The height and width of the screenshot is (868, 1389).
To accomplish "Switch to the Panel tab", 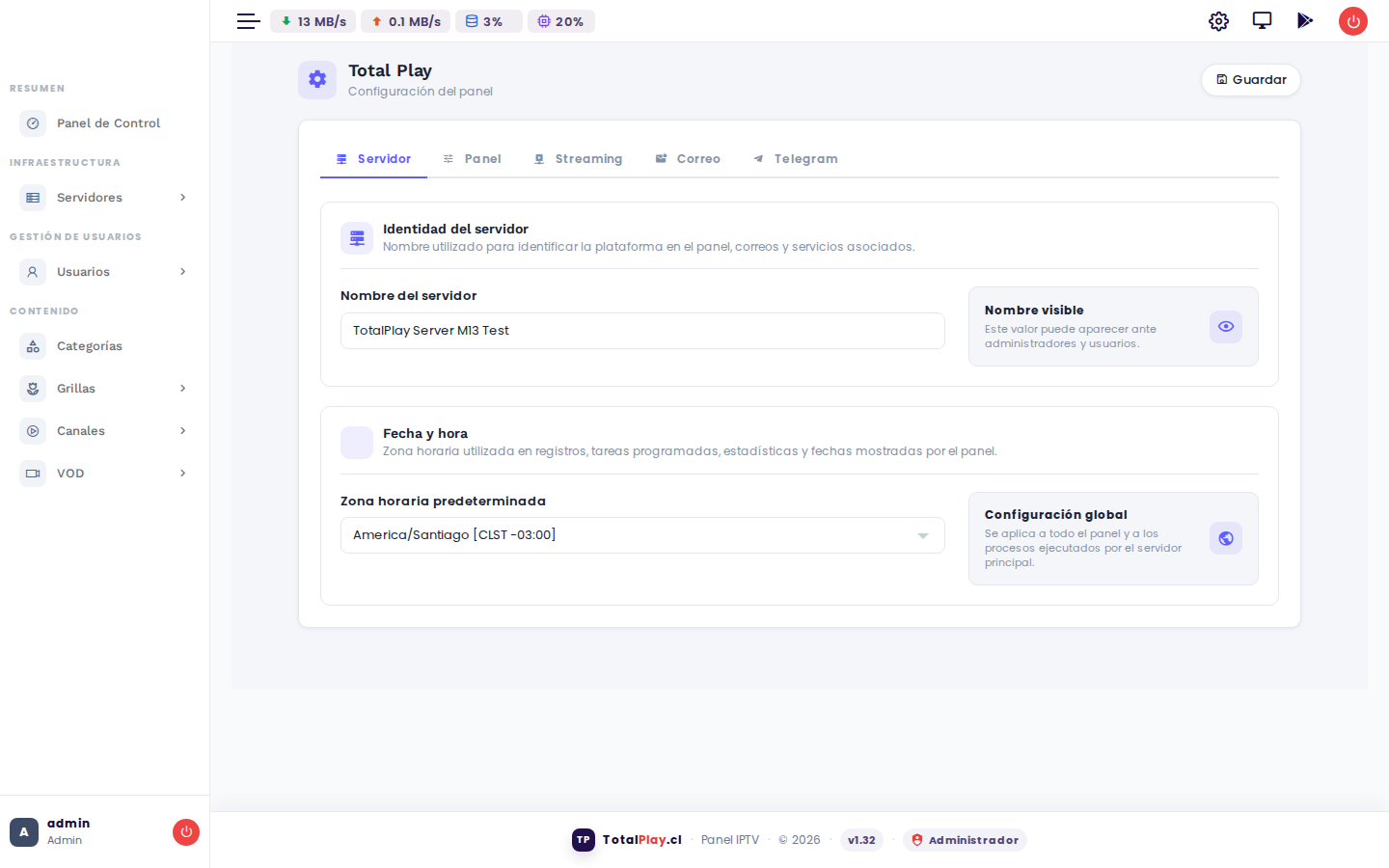I will coord(473,159).
